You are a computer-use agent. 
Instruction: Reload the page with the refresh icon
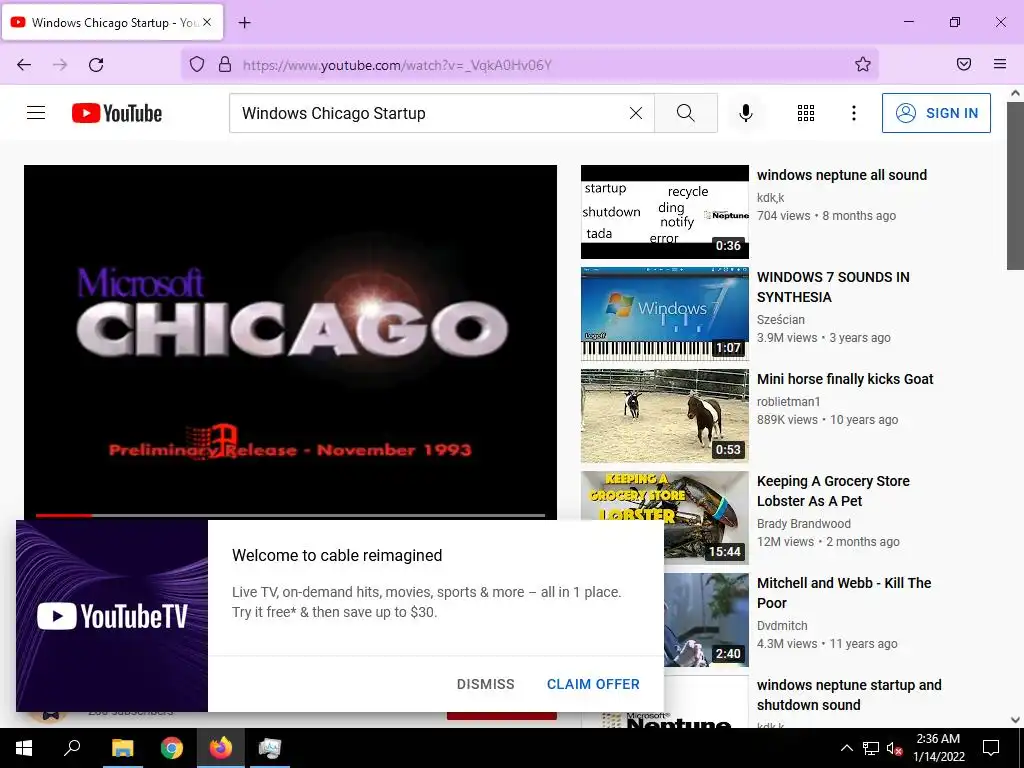pyautogui.click(x=96, y=65)
